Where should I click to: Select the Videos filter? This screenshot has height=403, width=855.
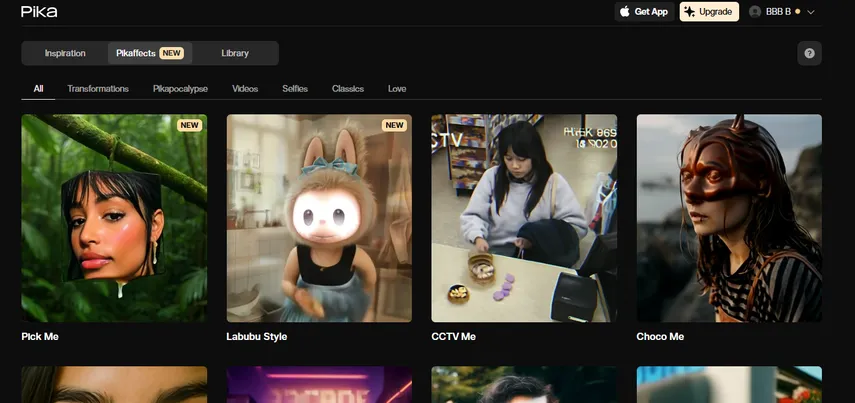pyautogui.click(x=245, y=89)
